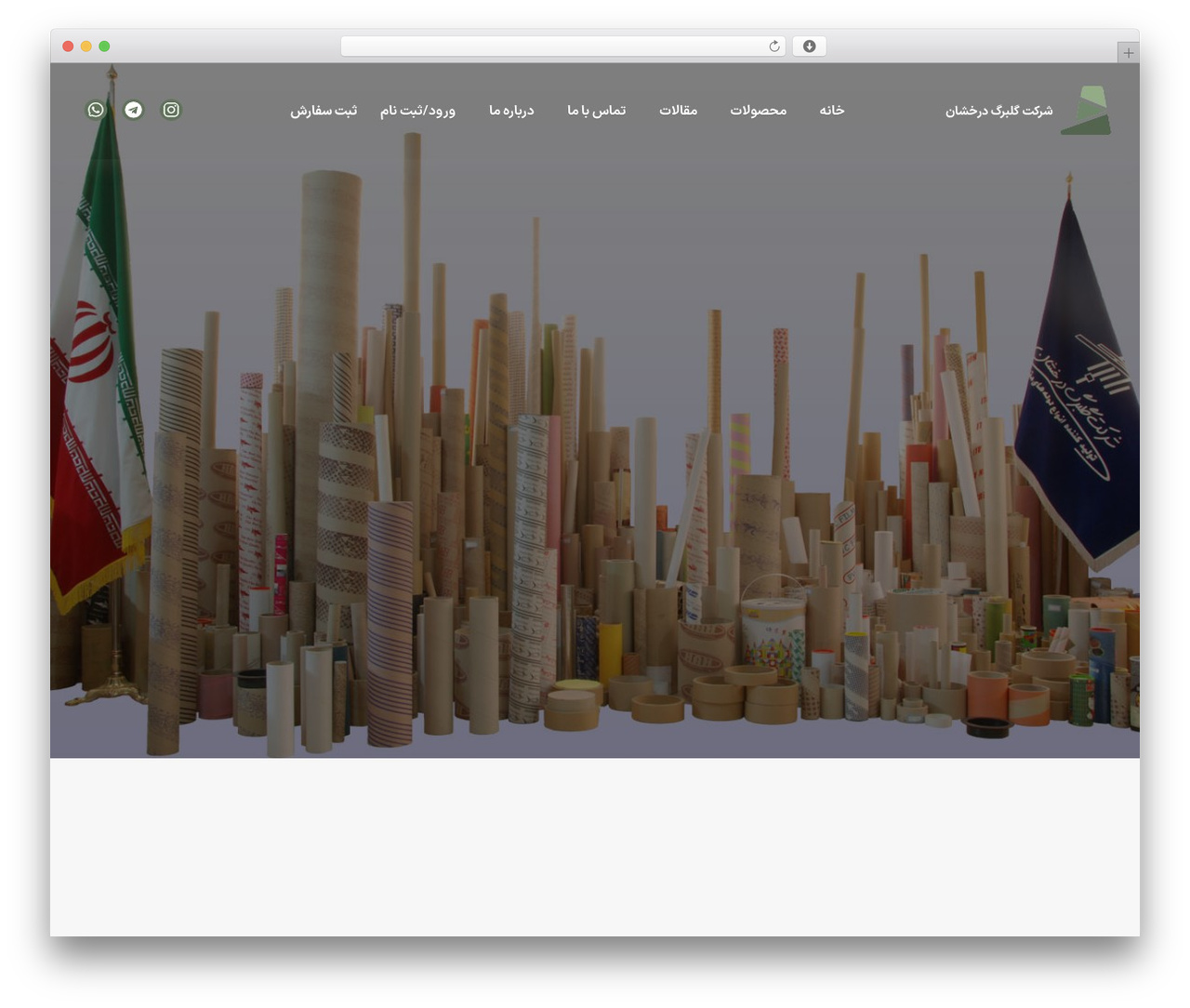Close the browser window with red button
The image size is (1190, 1008).
click(68, 46)
